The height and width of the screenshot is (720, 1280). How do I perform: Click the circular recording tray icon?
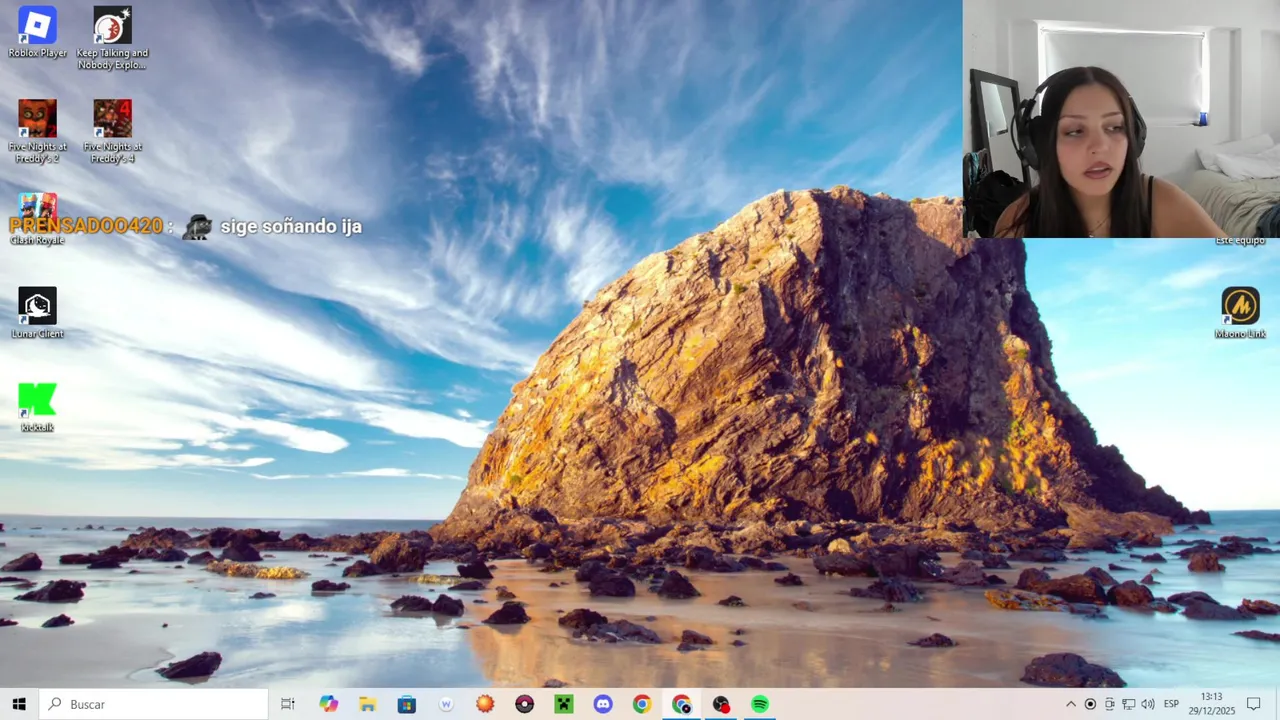pyautogui.click(x=1090, y=704)
